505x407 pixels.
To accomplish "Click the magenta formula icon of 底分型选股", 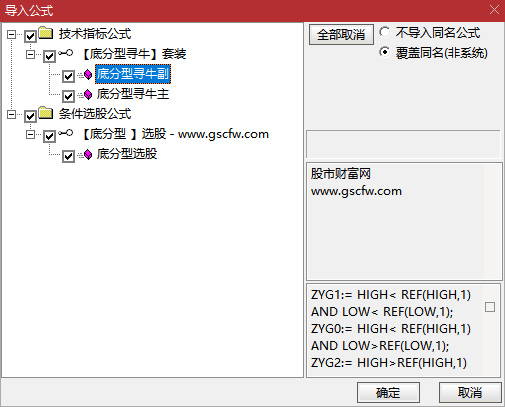I will pos(88,154).
